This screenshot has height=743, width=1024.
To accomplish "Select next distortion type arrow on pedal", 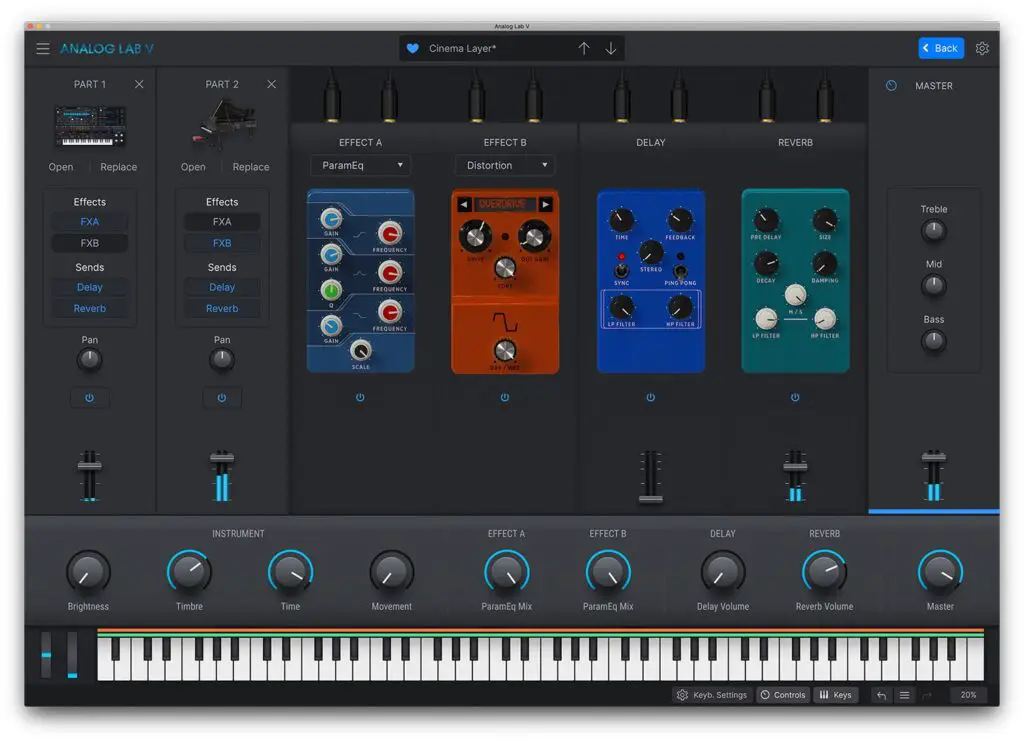I will pos(546,204).
